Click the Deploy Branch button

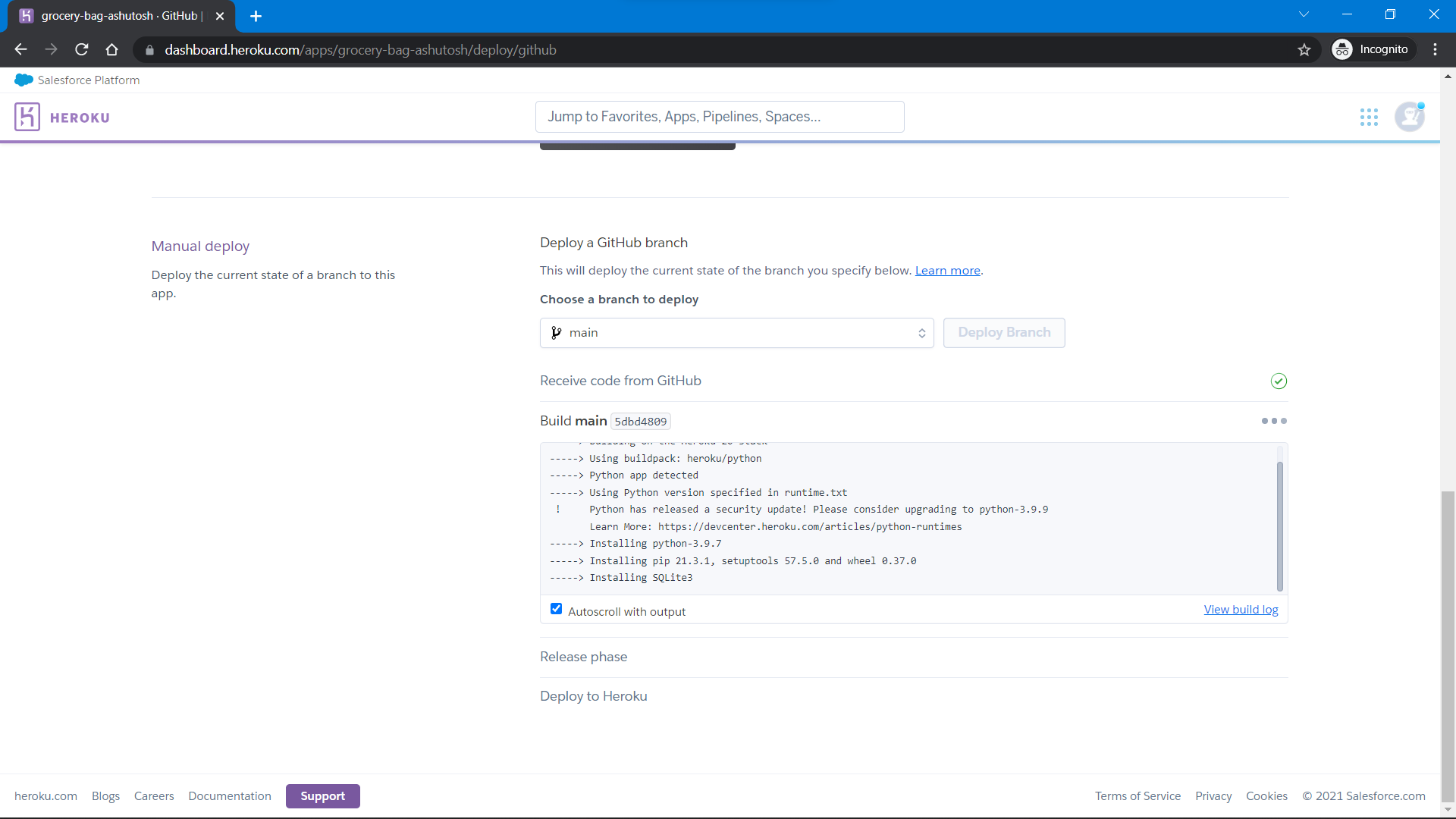(x=1003, y=333)
